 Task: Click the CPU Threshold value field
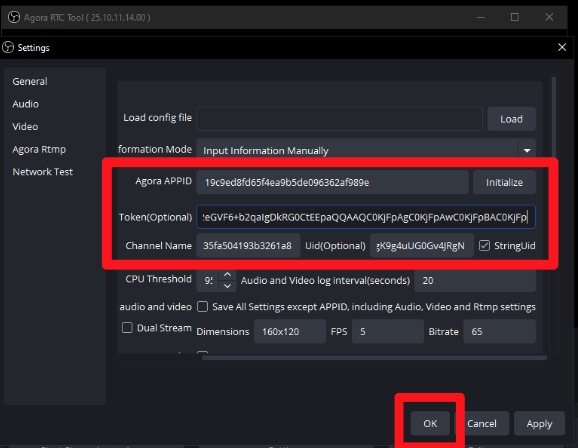(x=208, y=280)
